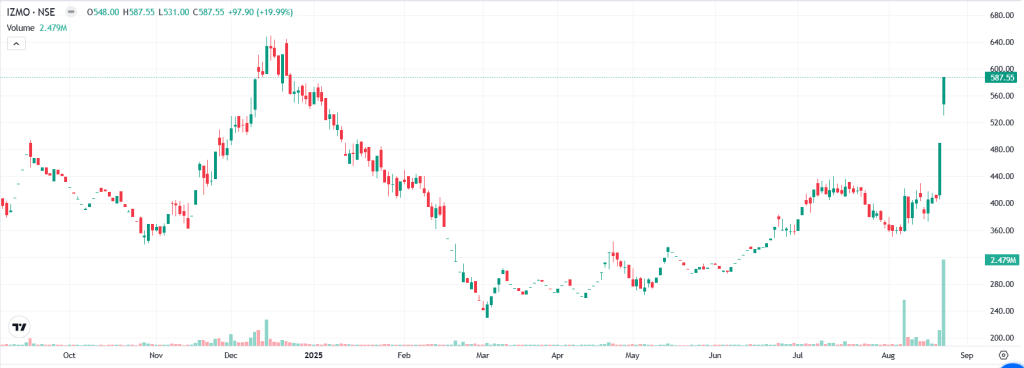The height and width of the screenshot is (368, 1024).
Task: Click the 440.00 price axis label
Action: click(x=1002, y=177)
